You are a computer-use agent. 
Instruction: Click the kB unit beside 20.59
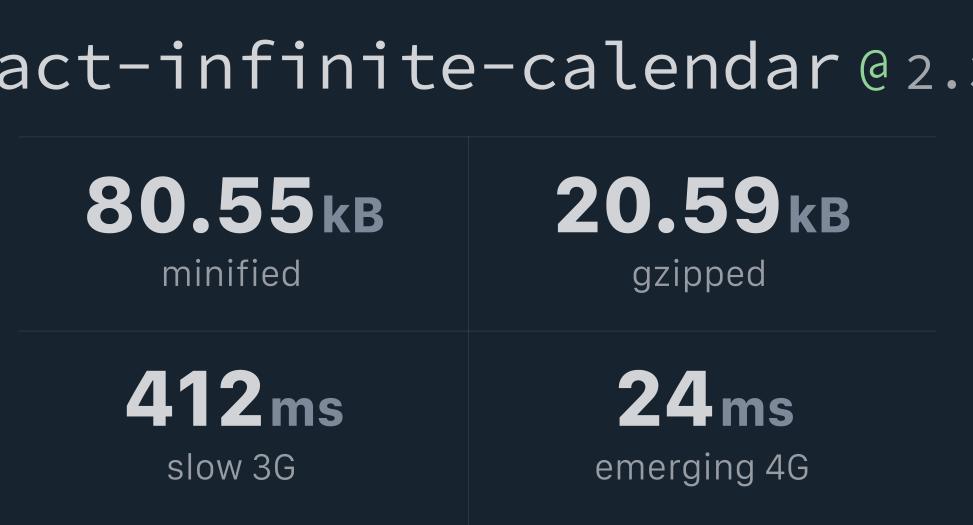(x=819, y=215)
